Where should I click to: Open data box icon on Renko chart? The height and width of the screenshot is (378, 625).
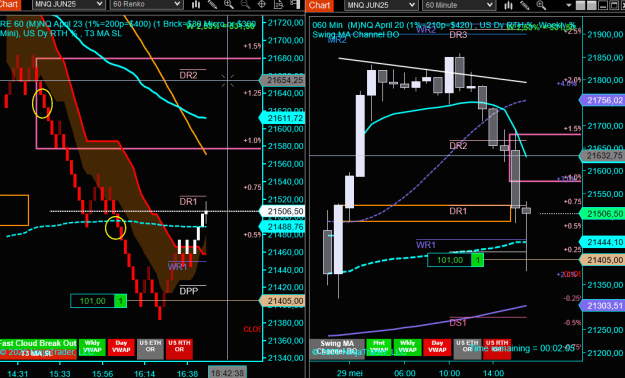coord(279,5)
